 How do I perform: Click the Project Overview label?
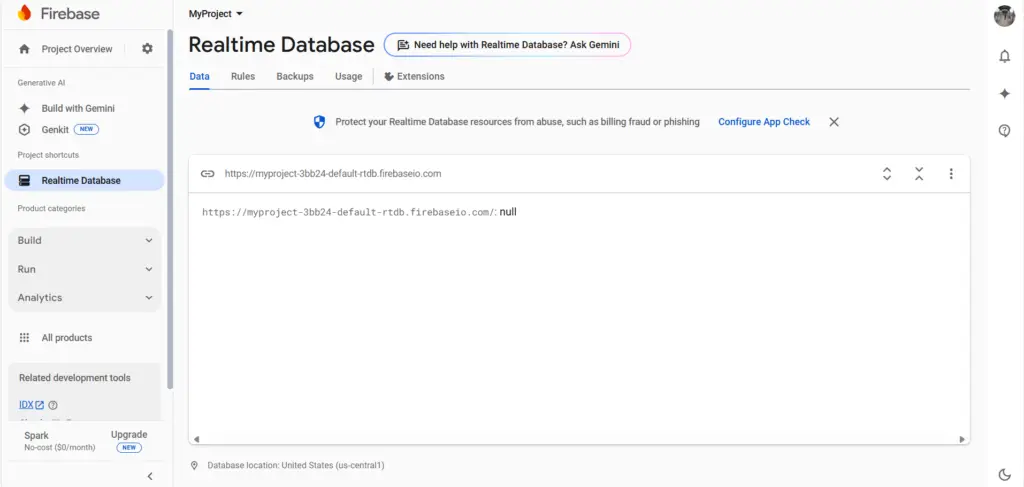point(77,49)
